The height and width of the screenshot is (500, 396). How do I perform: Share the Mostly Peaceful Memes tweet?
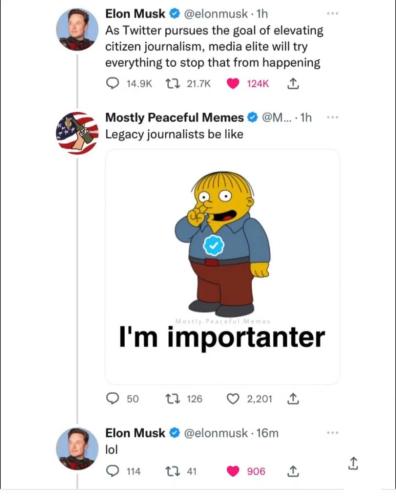pyautogui.click(x=293, y=398)
